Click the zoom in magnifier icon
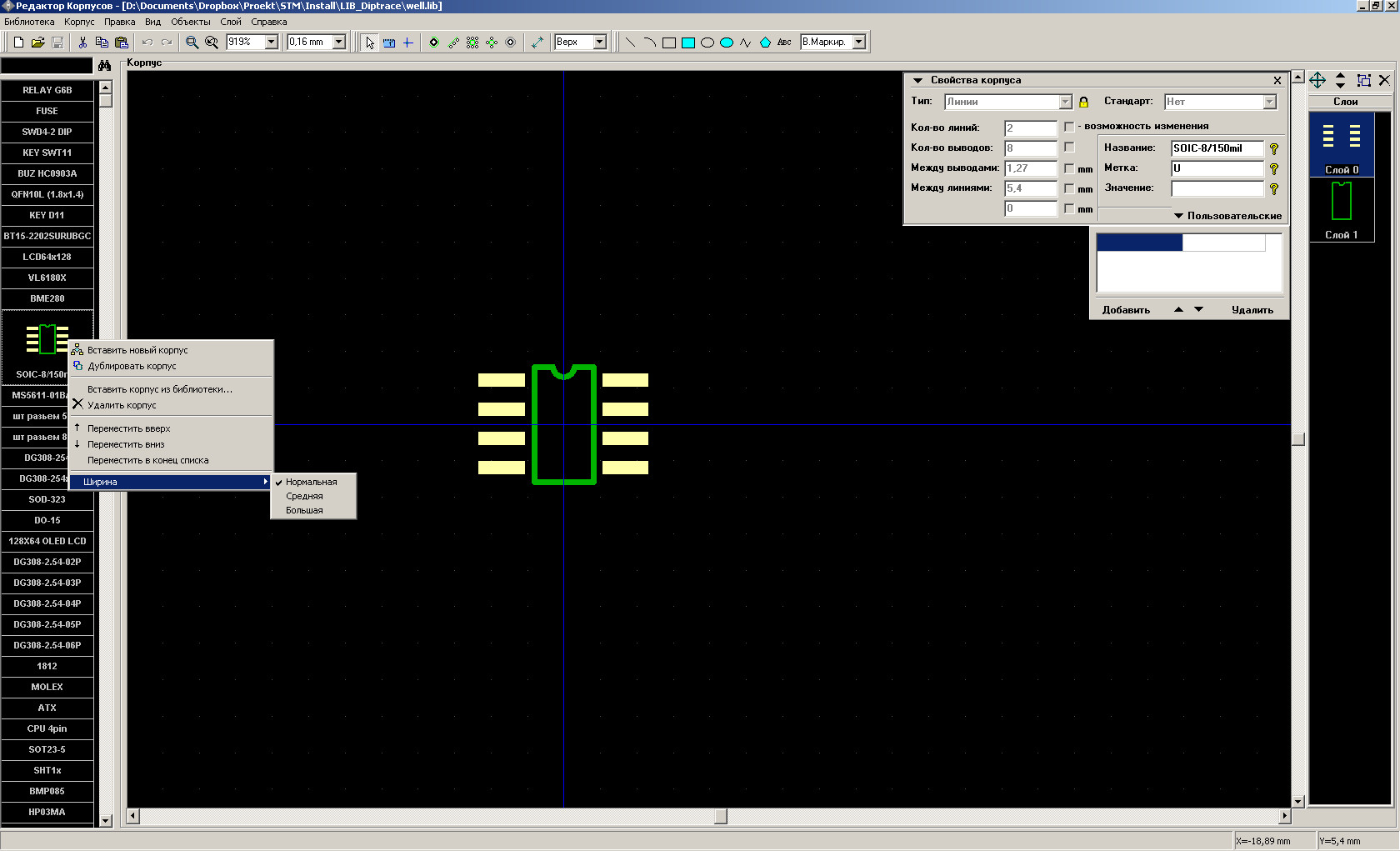This screenshot has height=851, width=1400. tap(192, 43)
